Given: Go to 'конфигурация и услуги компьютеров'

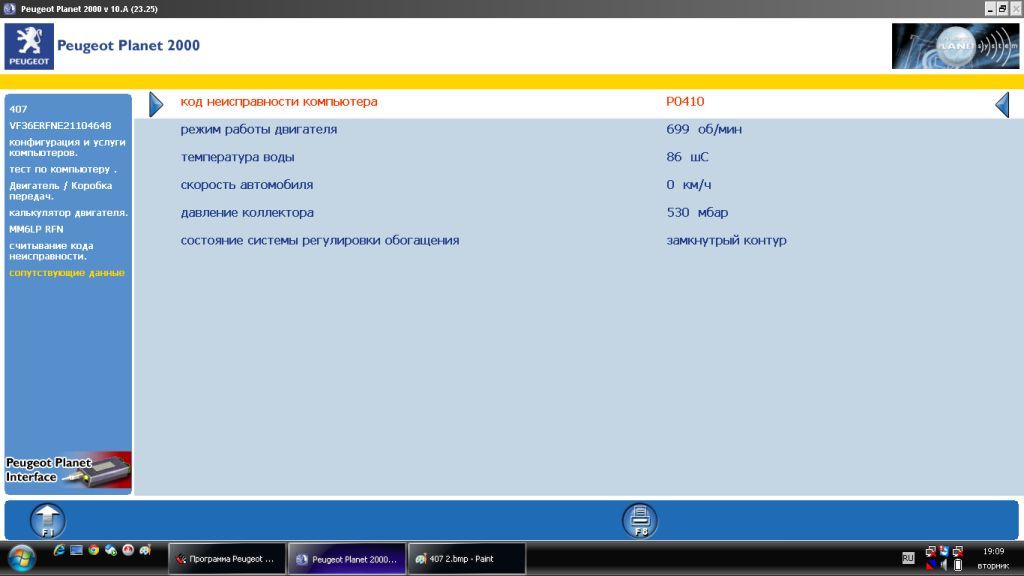Looking at the screenshot, I should [67, 147].
